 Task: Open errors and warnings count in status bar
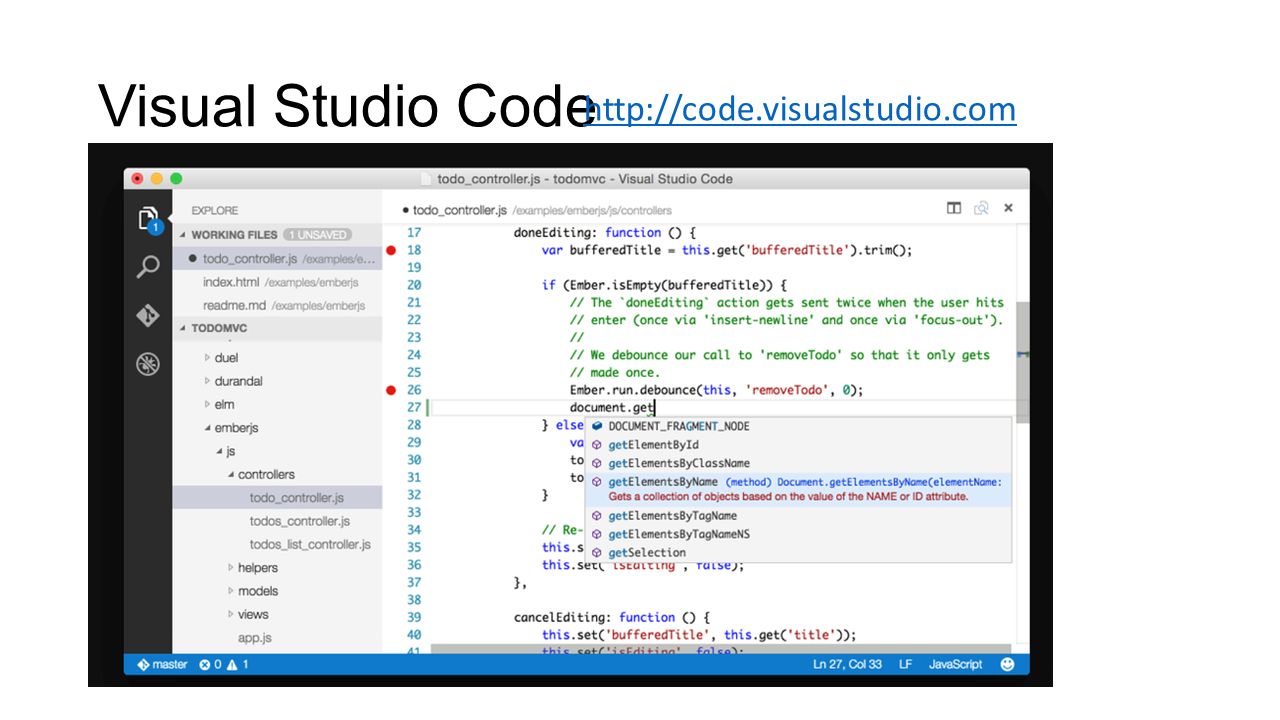(x=224, y=664)
